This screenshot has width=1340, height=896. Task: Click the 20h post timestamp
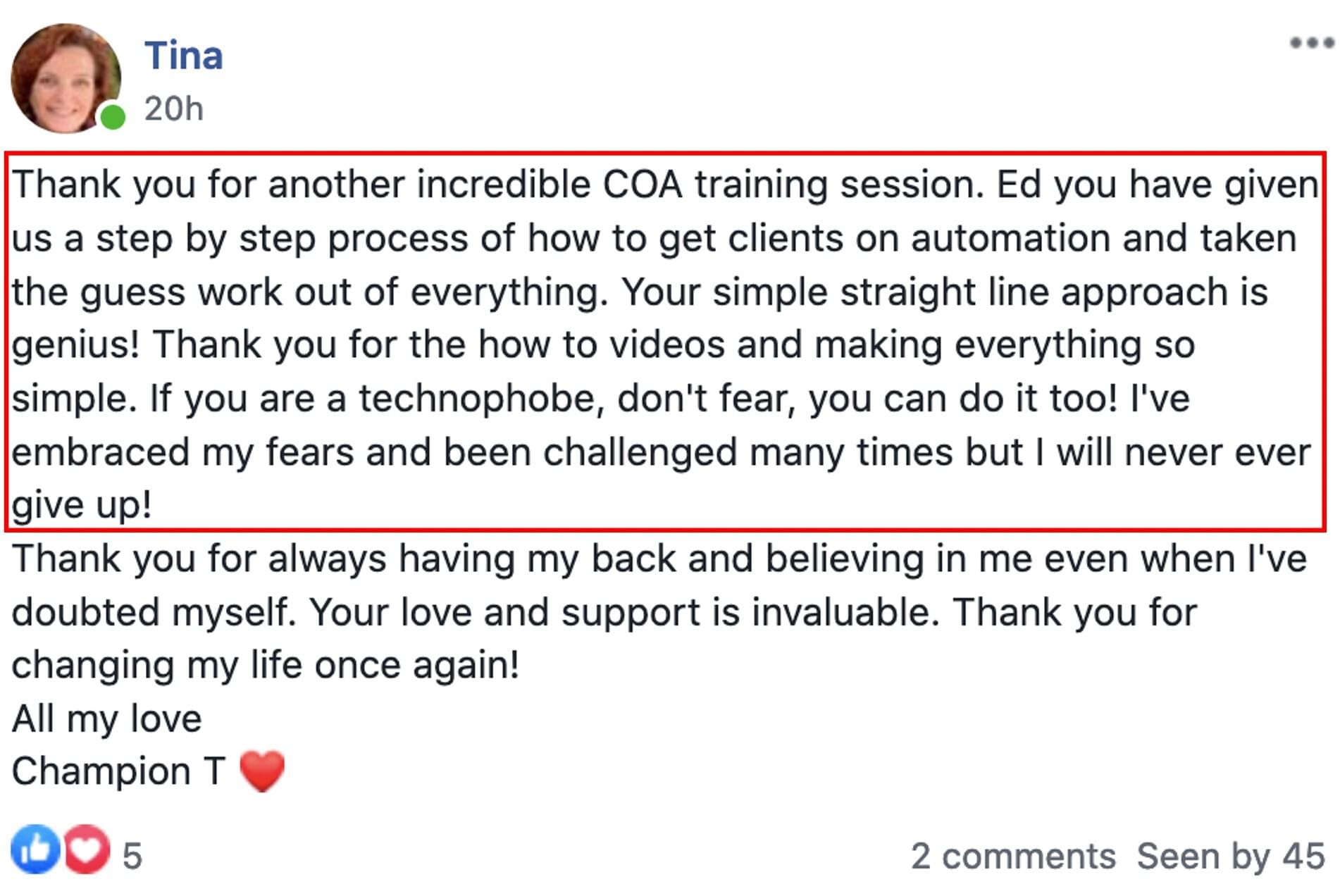(174, 109)
